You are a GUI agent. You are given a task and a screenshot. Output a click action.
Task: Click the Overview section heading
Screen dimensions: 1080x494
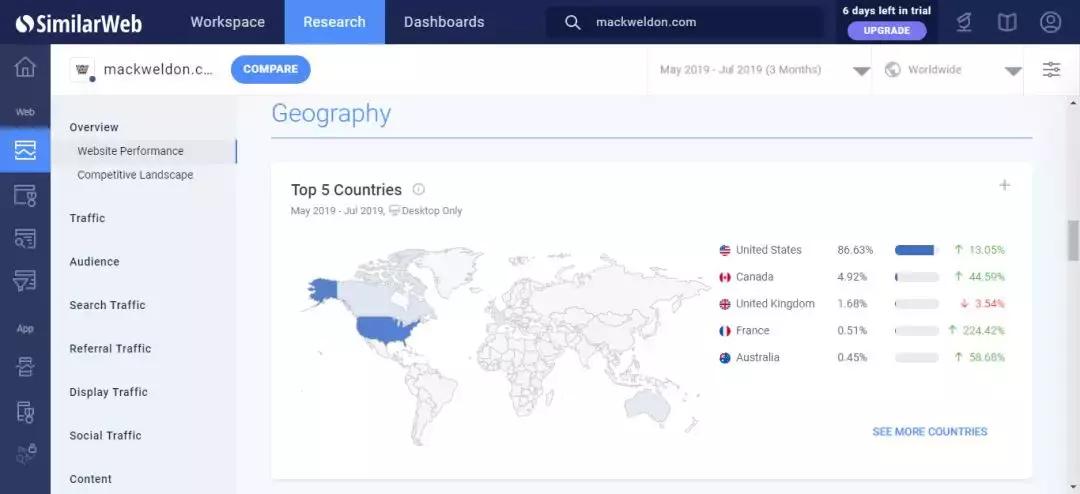[x=94, y=127]
